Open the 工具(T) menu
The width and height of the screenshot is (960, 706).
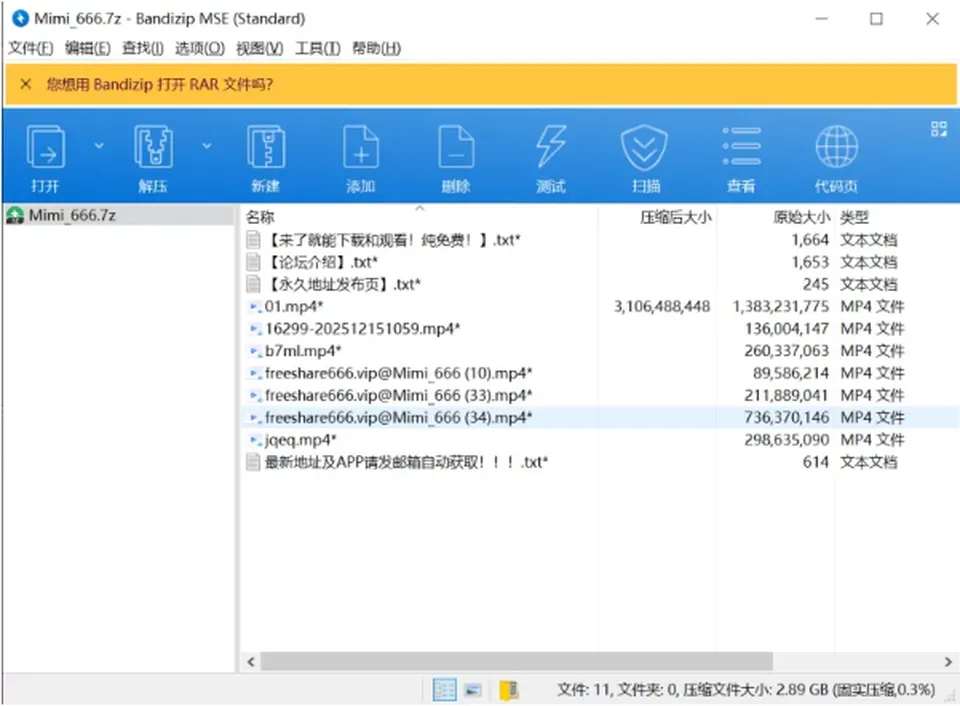(318, 48)
